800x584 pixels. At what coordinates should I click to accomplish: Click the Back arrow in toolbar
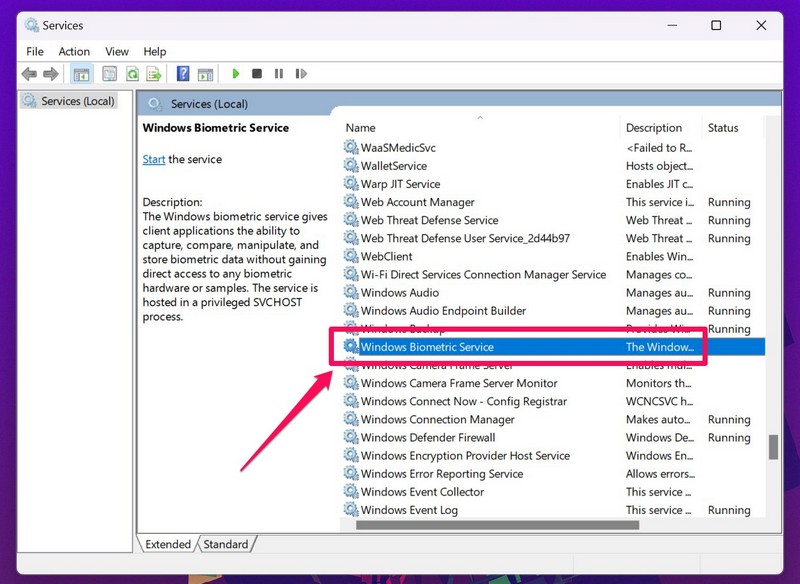click(28, 74)
